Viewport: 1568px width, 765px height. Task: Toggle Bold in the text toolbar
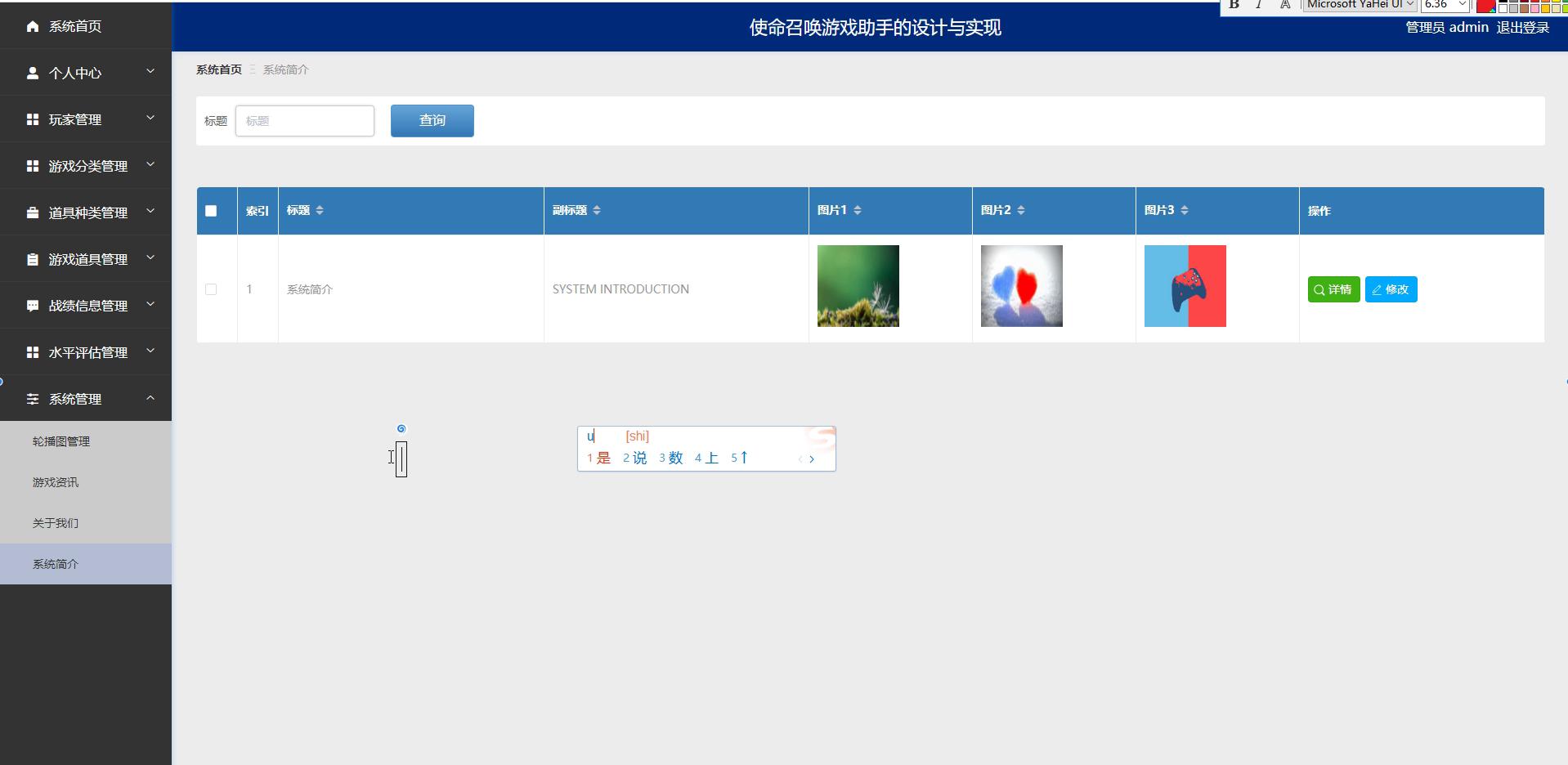pyautogui.click(x=1234, y=4)
